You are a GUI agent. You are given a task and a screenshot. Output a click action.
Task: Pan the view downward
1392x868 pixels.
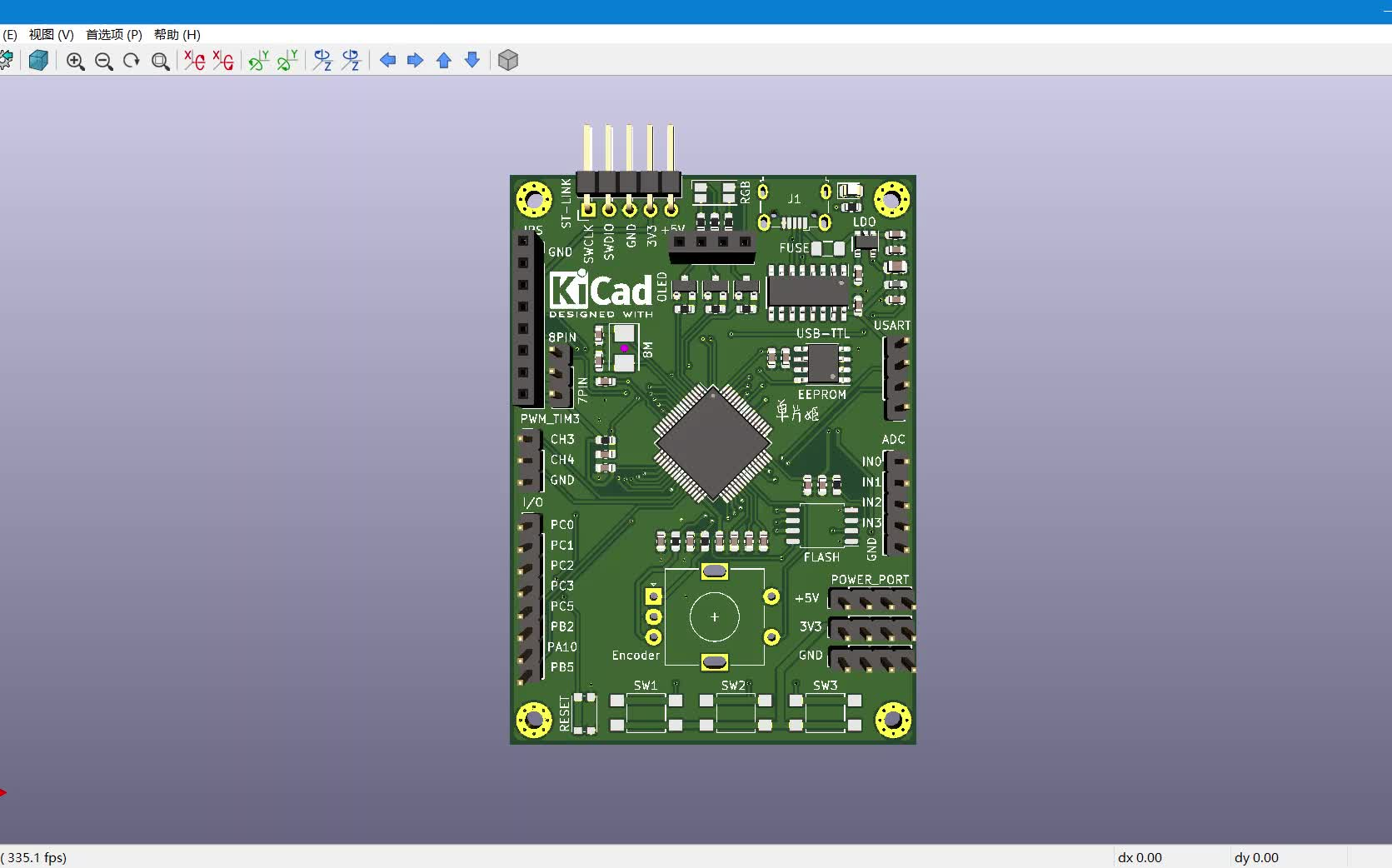[x=471, y=61]
